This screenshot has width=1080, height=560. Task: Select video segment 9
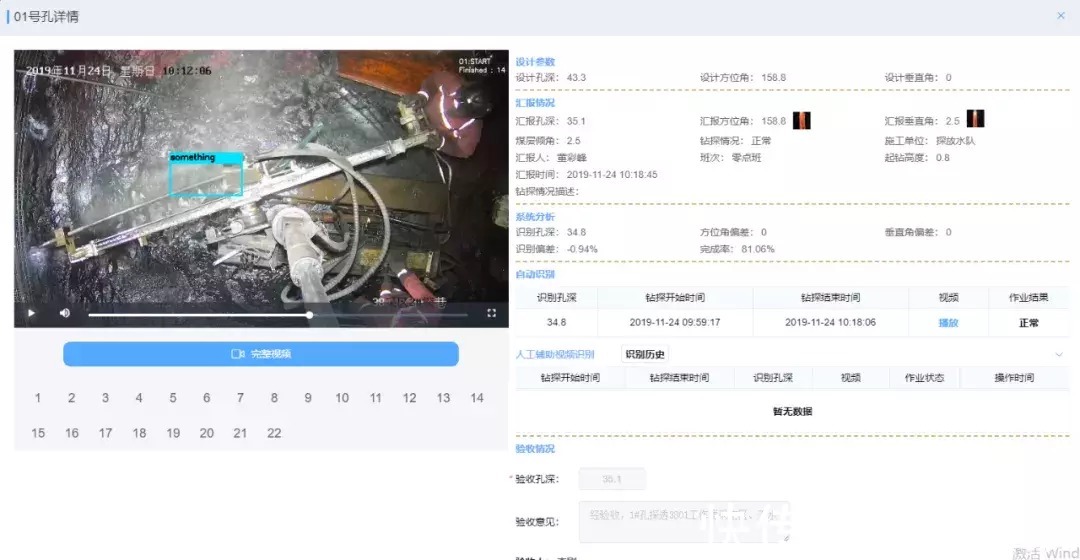308,398
